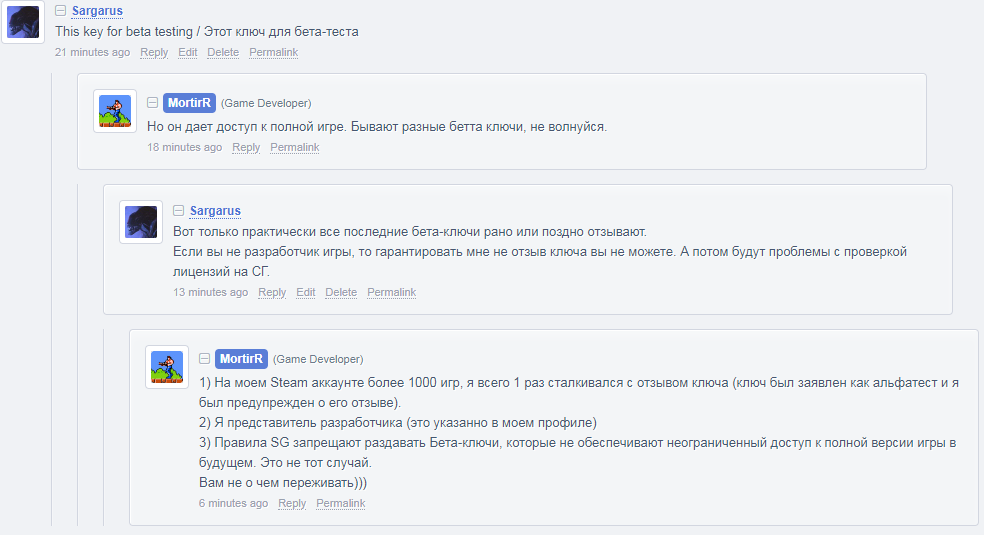Click MortirR badge on 18 minutes comment

(x=190, y=103)
